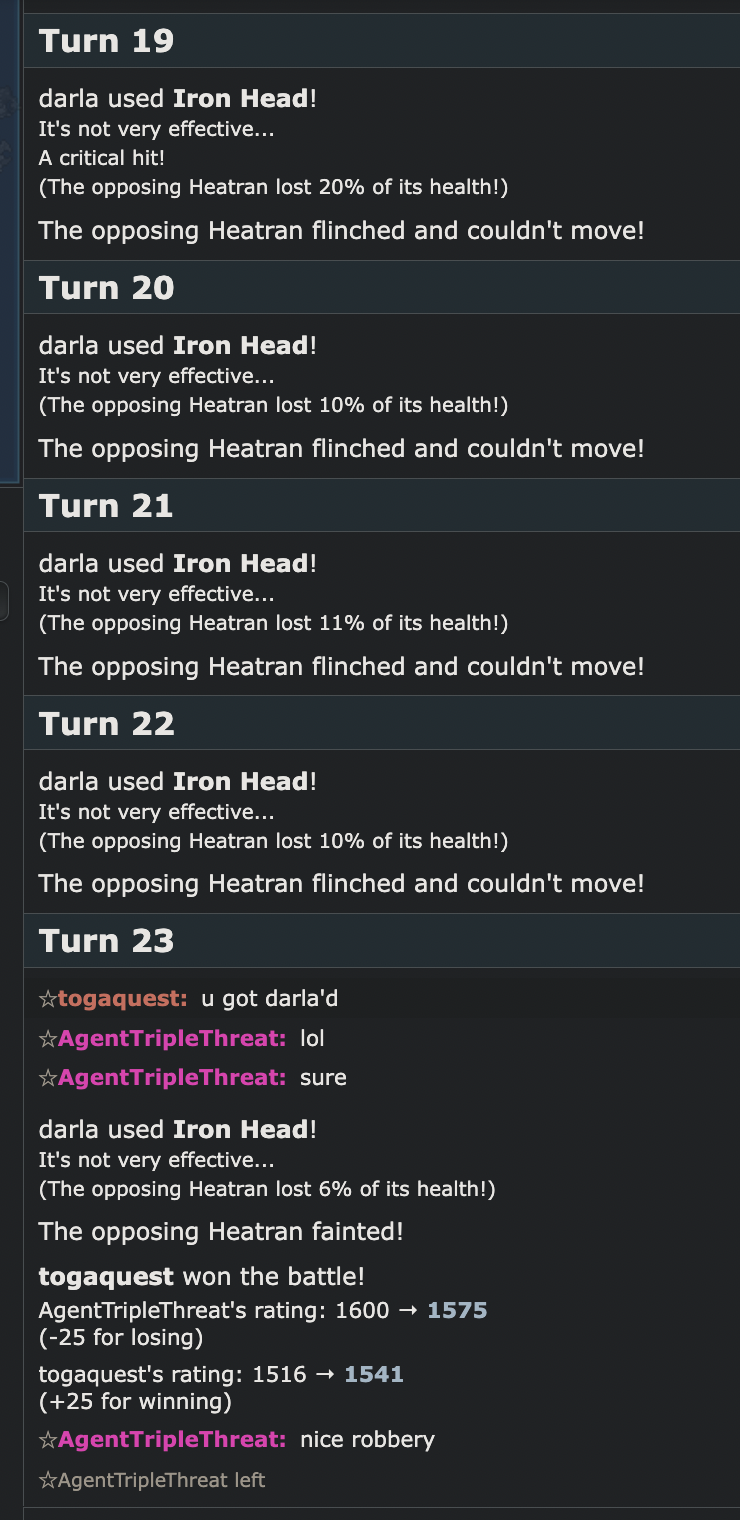Screen dimensions: 740x1520
Task: Click AgentTripleThreat's username beside "nice robbery"
Action: tap(172, 1440)
